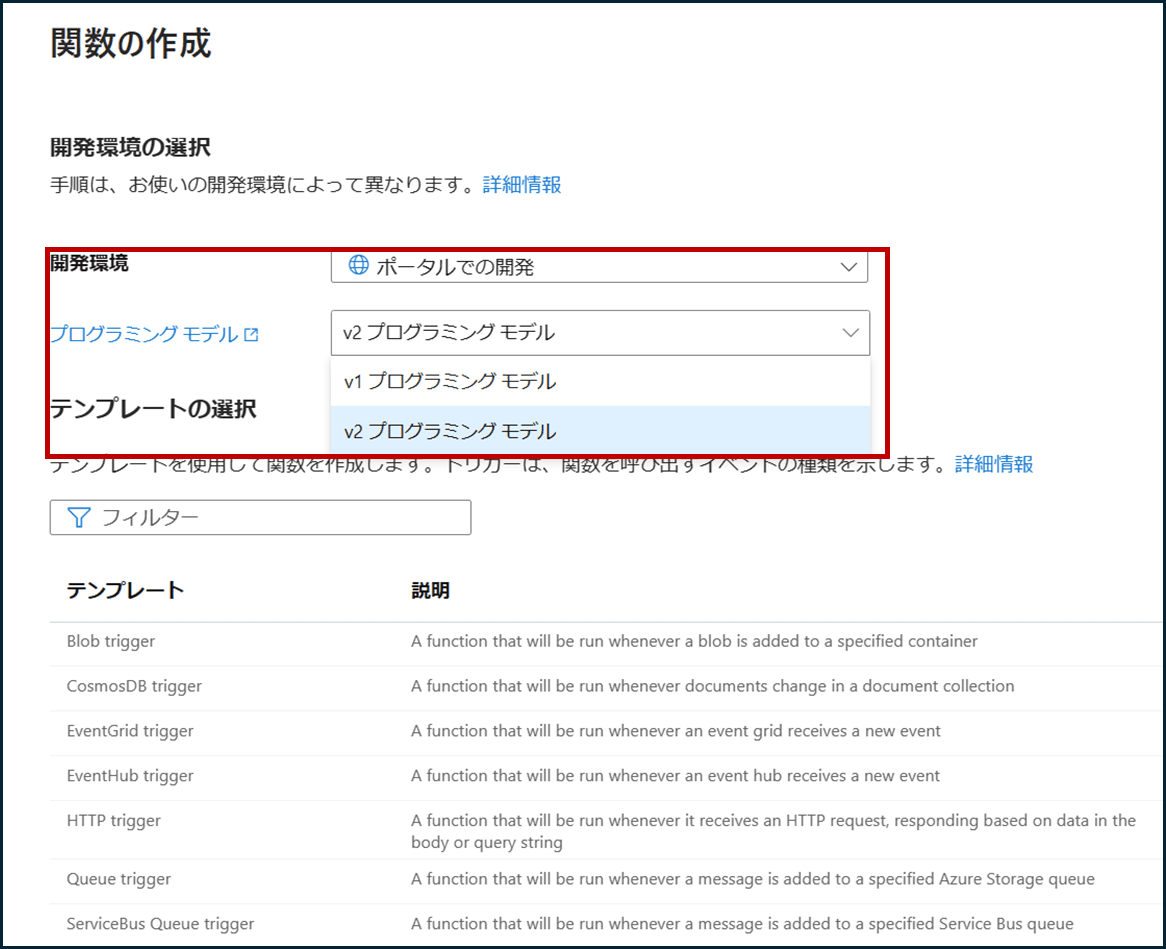
Task: Open the プログラミング モデル dropdown
Action: pyautogui.click(x=600, y=332)
